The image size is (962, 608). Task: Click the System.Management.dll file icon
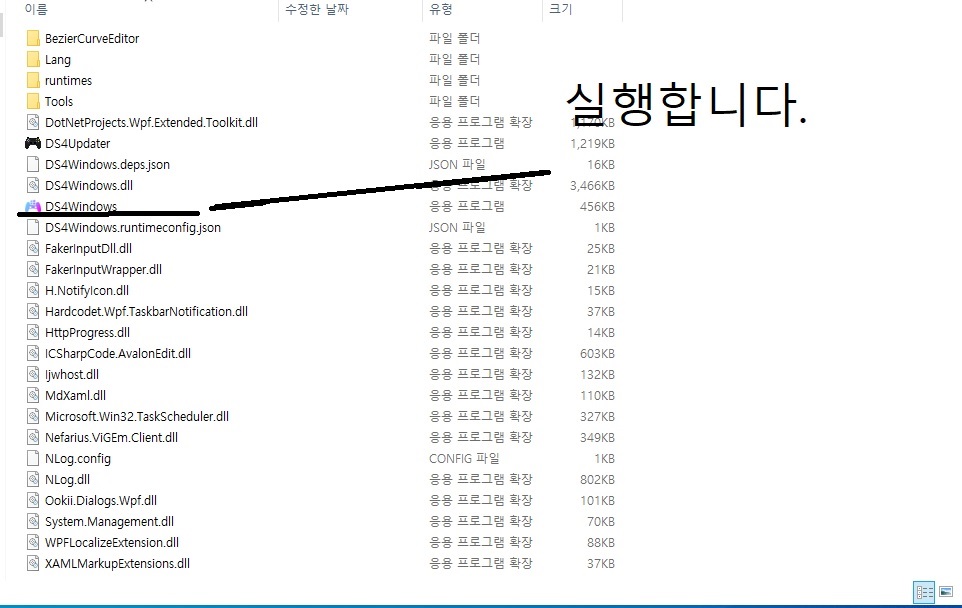[33, 521]
